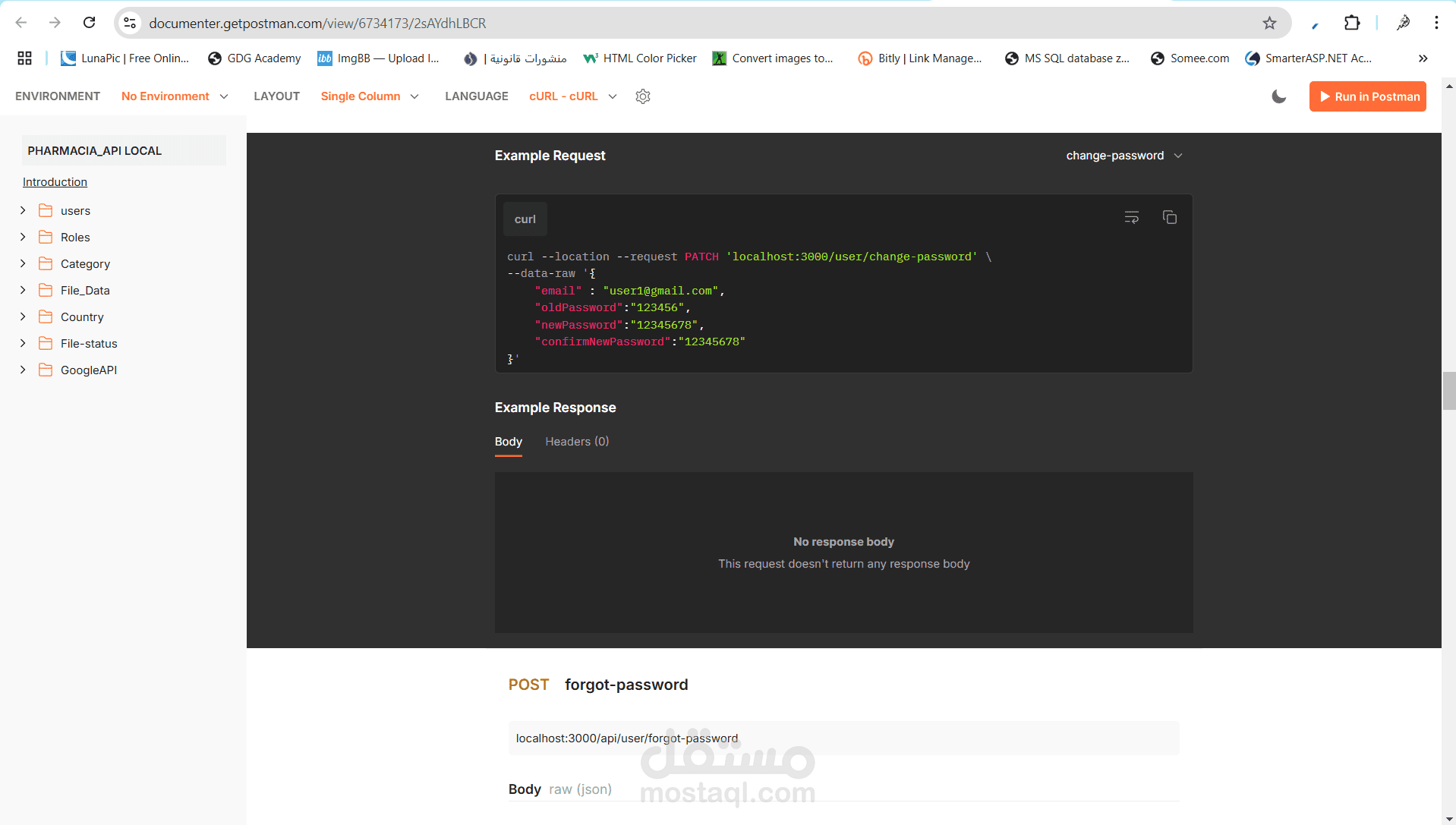Bookmark the page via the star icon
The height and width of the screenshot is (825, 1456).
tap(1269, 23)
